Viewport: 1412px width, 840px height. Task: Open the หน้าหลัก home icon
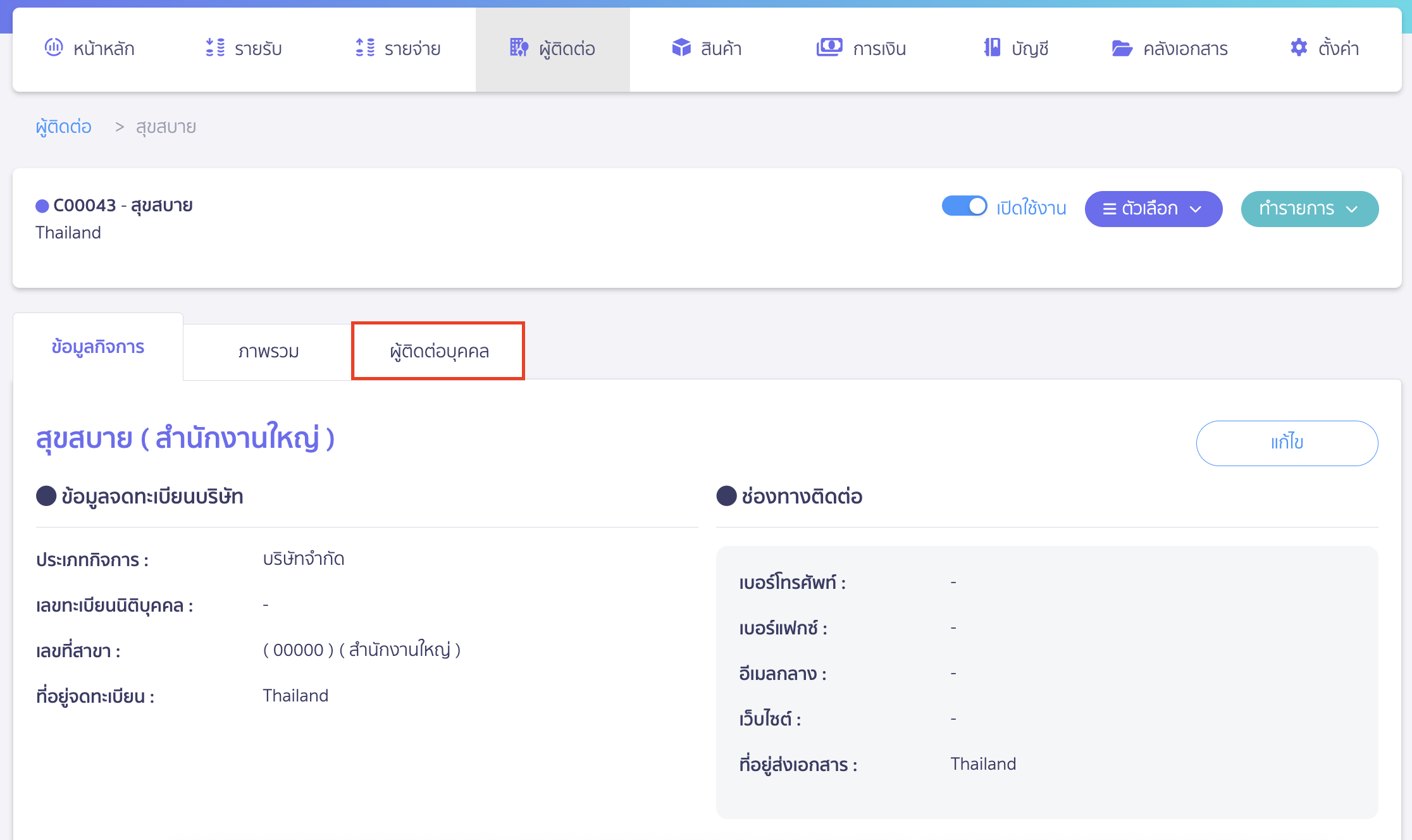(x=54, y=47)
